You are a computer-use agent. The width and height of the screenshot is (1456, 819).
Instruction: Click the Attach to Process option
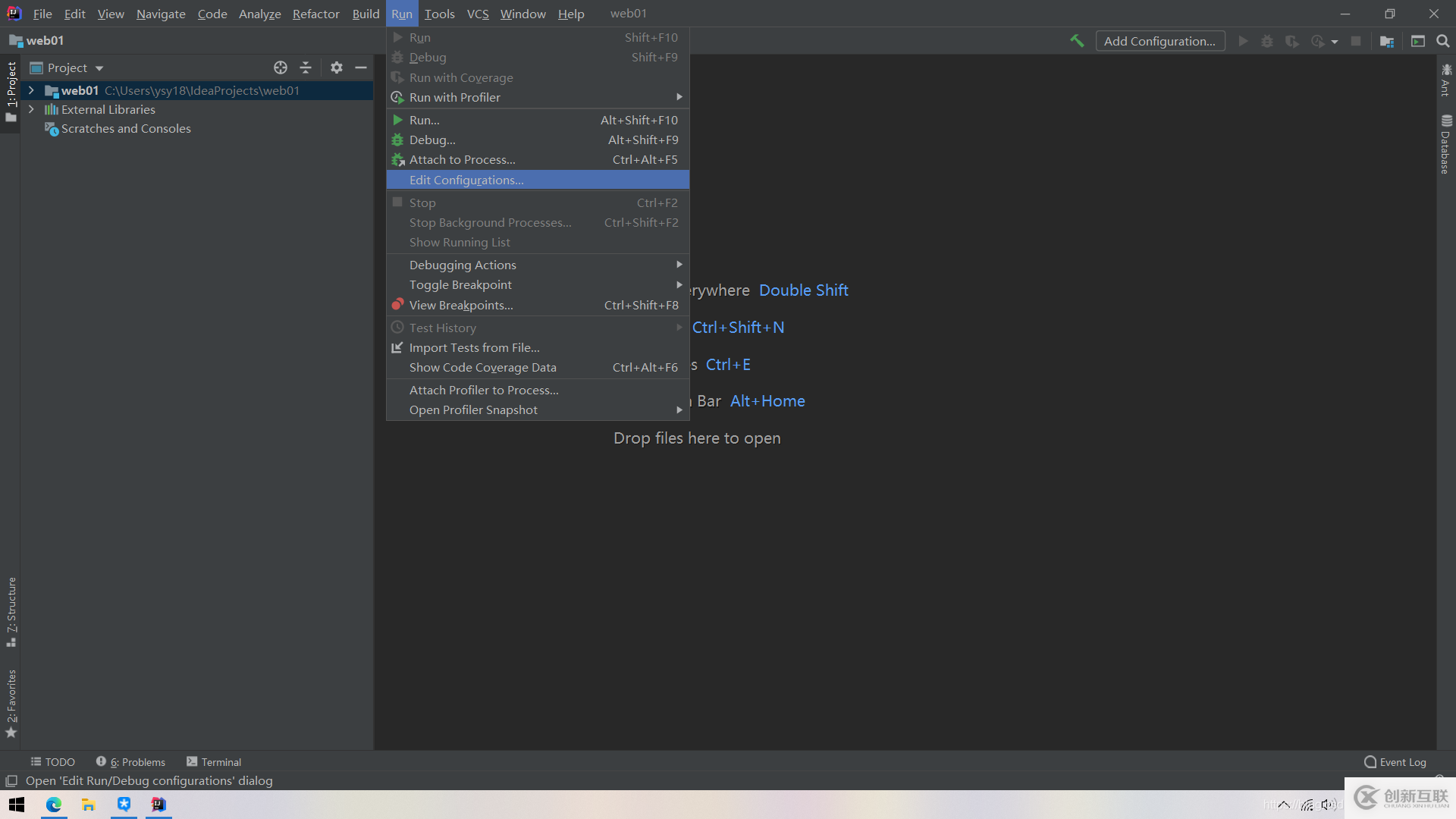[462, 159]
